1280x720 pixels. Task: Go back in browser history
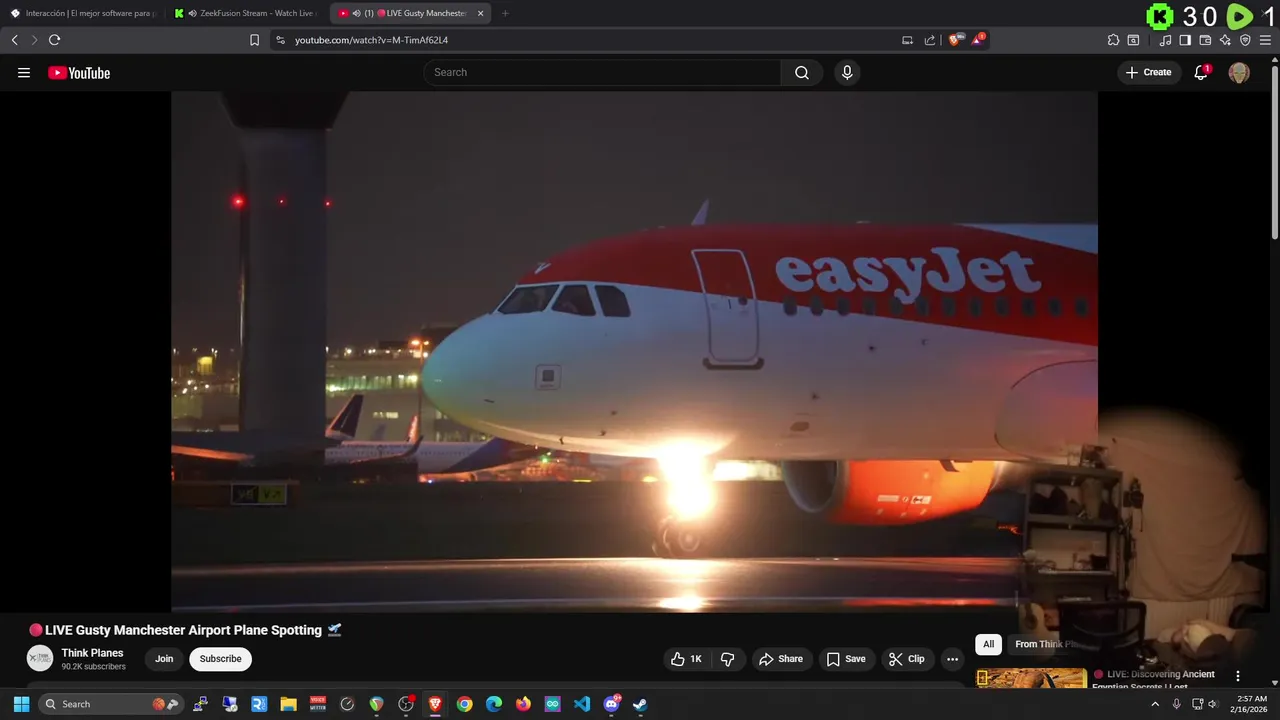[14, 40]
